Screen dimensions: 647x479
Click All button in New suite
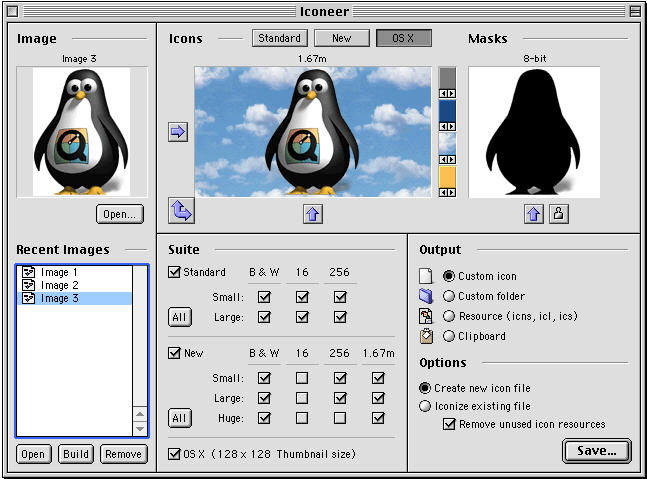179,418
